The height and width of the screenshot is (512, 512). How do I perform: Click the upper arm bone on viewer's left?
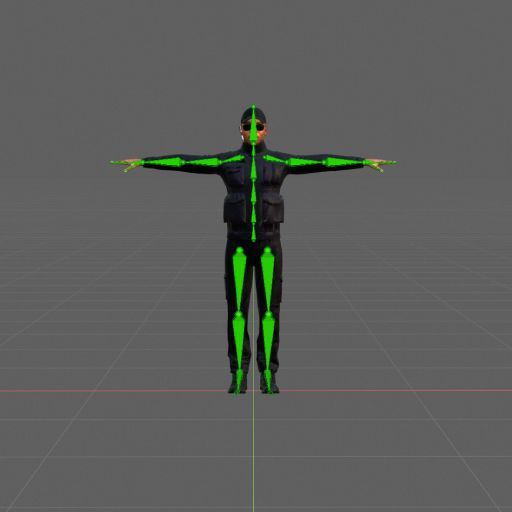pos(201,162)
